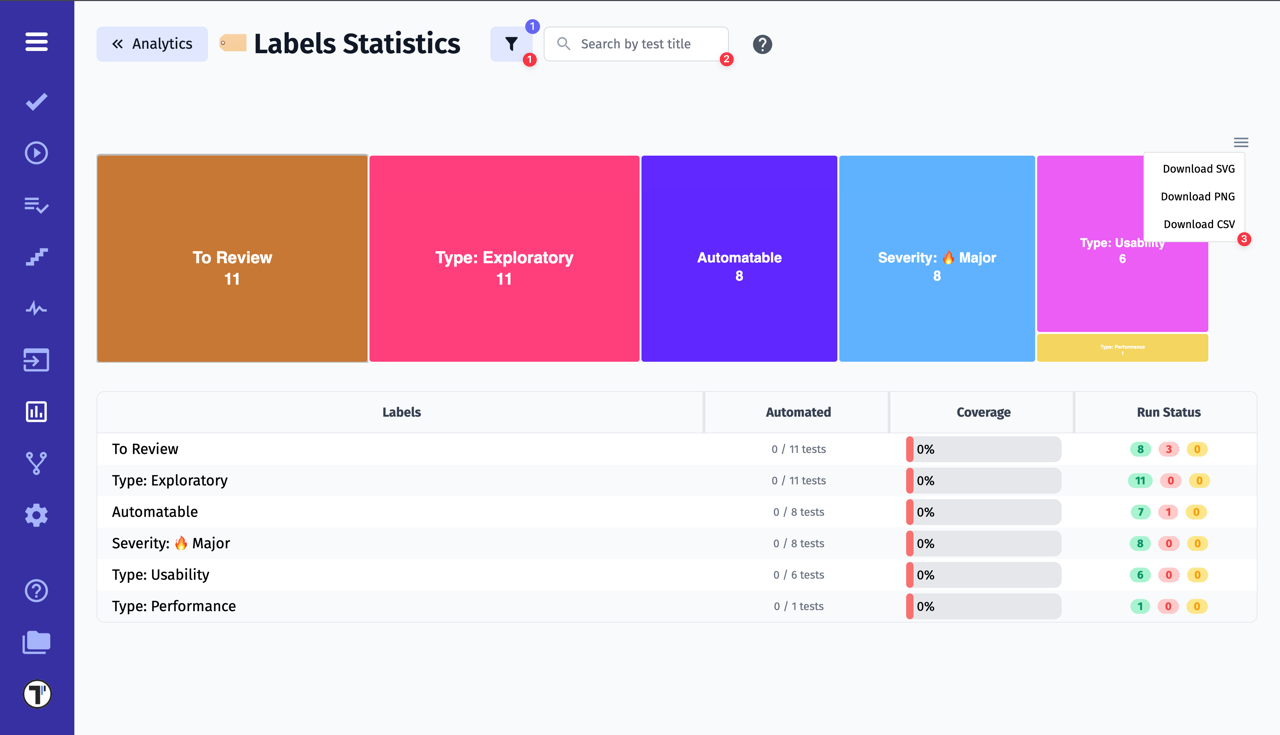Toggle the filter funnel button
Screen dimensions: 1280x735
coord(513,44)
